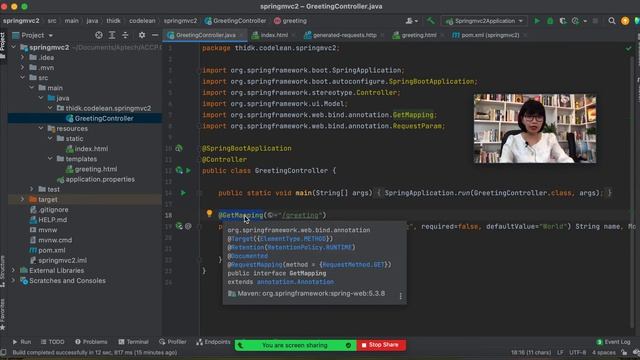Select pom.xml in project tree
This screenshot has height=360, width=640.
[47, 250]
